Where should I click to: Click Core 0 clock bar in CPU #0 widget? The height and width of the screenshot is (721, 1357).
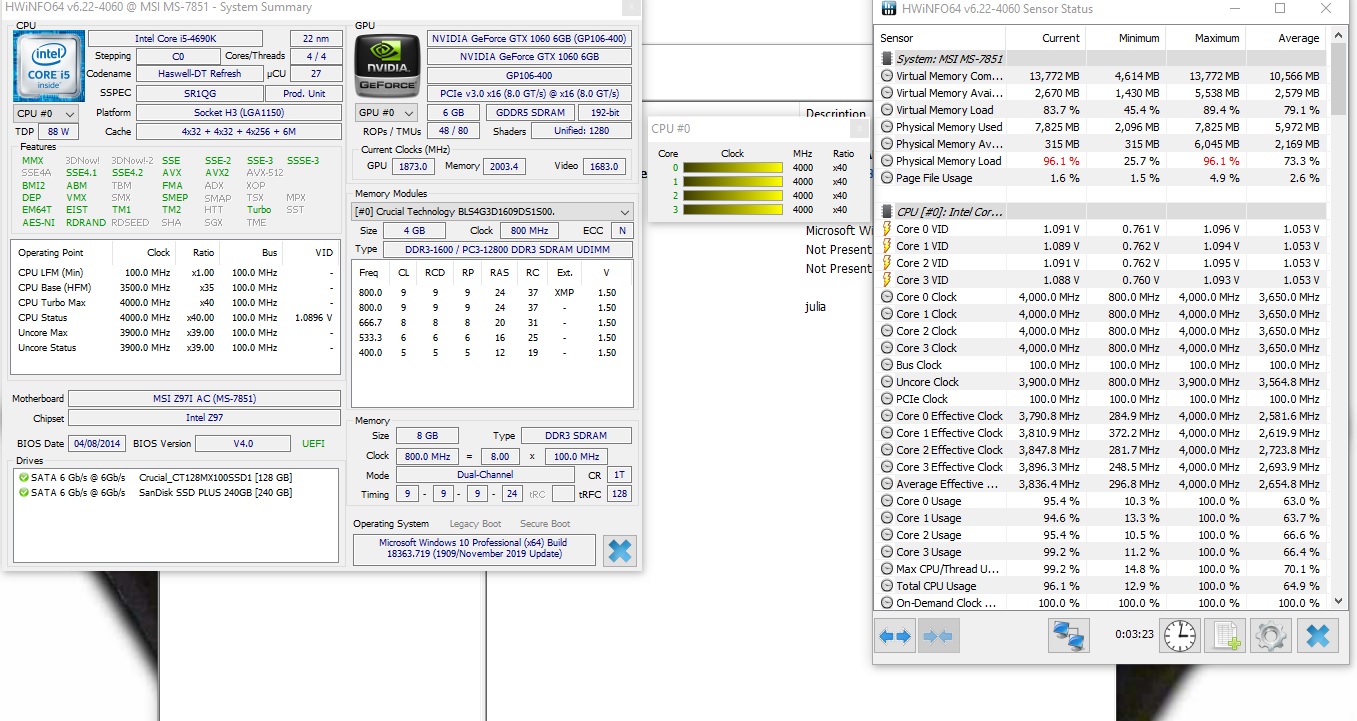[x=734, y=168]
